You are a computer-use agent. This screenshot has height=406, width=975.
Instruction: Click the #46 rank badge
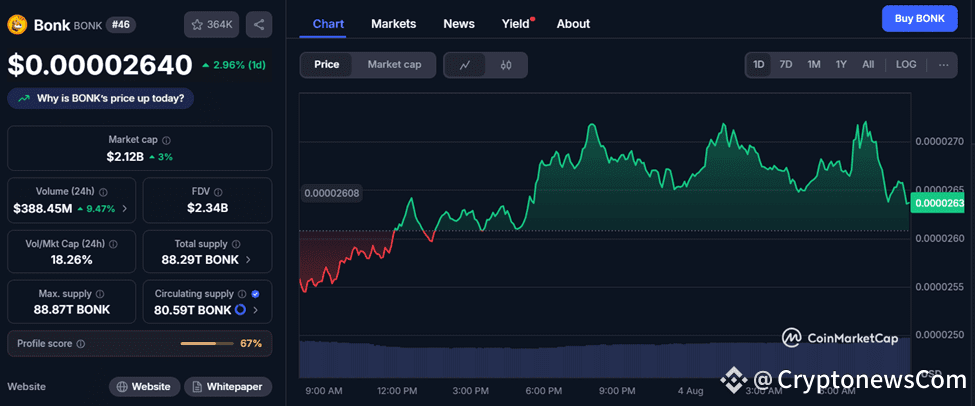(x=121, y=25)
